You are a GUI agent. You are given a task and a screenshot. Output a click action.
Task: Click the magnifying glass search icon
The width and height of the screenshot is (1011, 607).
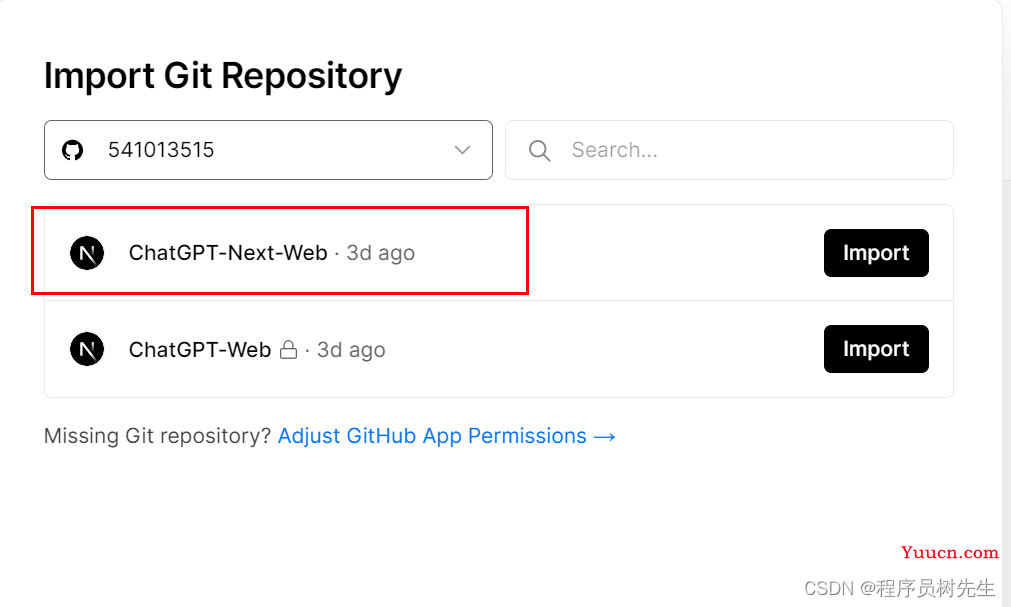point(539,151)
